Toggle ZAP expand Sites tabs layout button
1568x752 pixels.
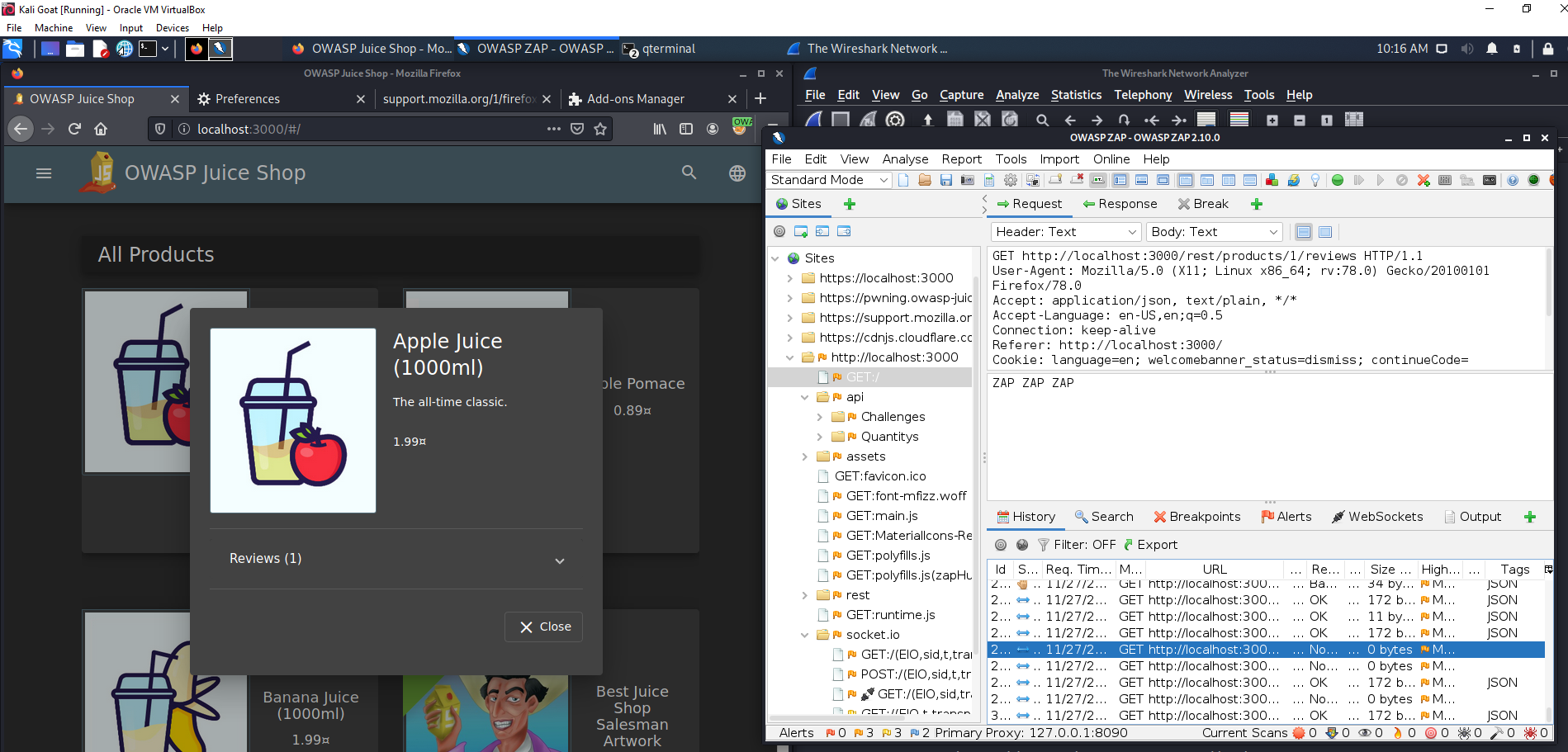tap(1120, 180)
